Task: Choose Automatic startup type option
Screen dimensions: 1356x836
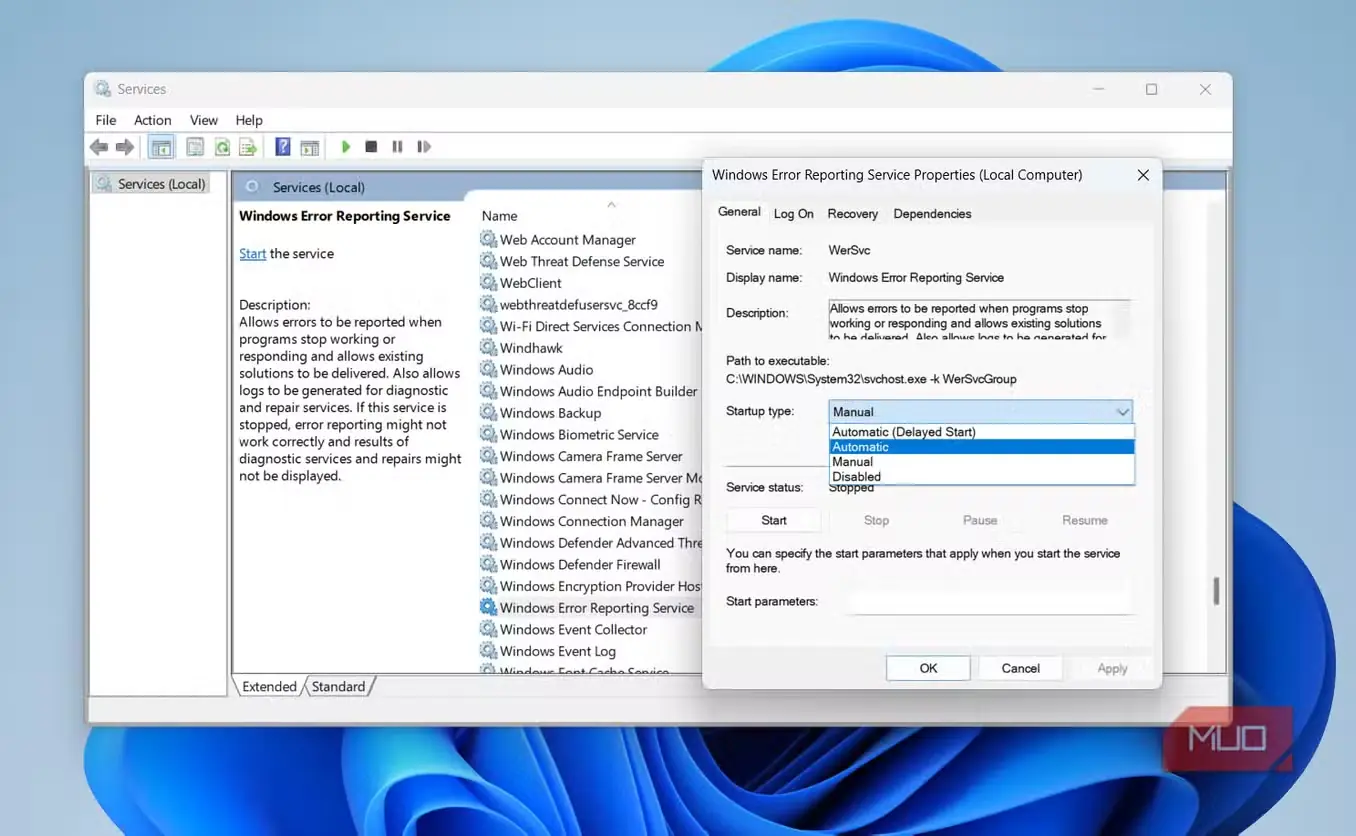Action: pos(982,447)
